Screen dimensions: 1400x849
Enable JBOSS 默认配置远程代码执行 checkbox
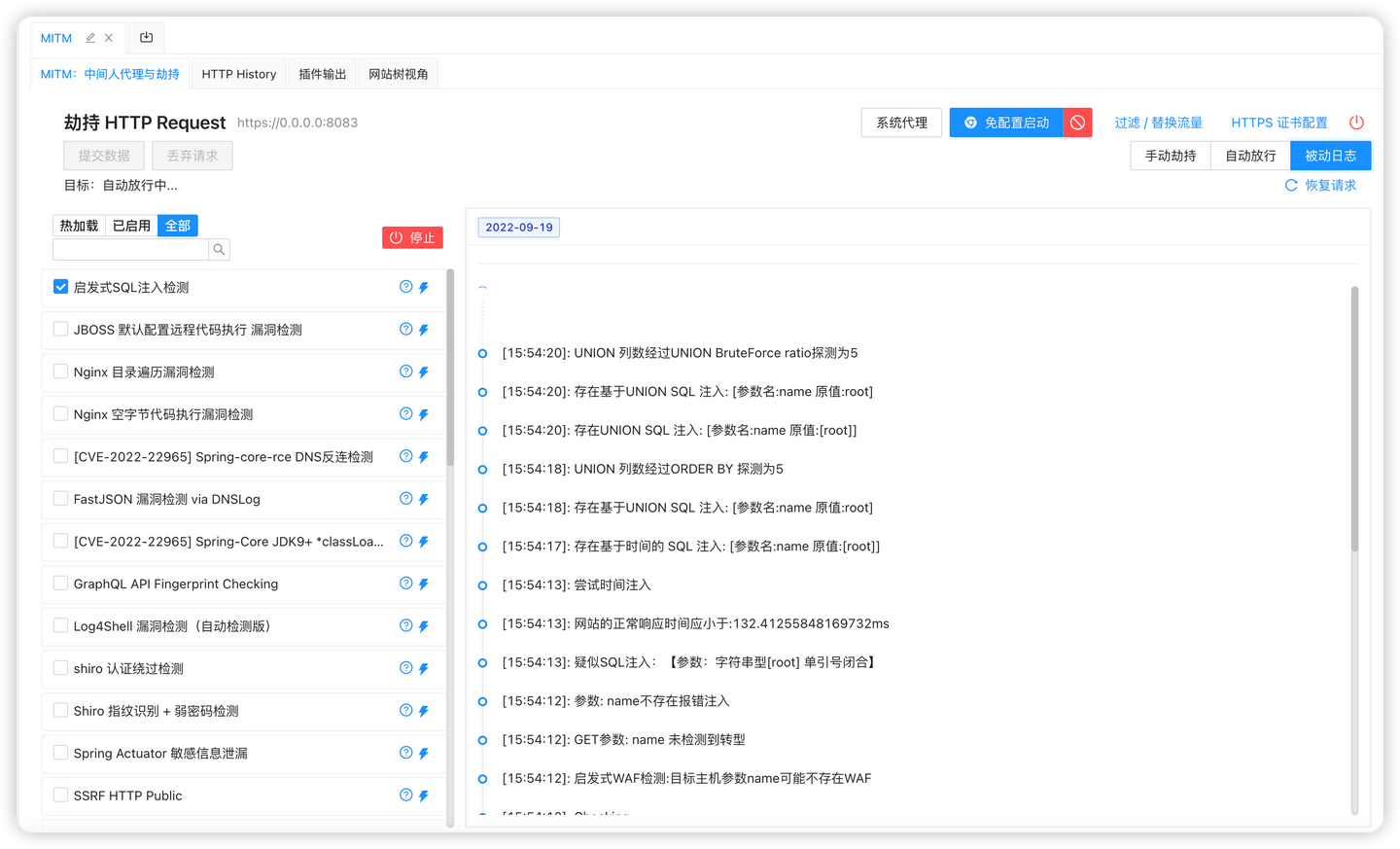(x=60, y=329)
